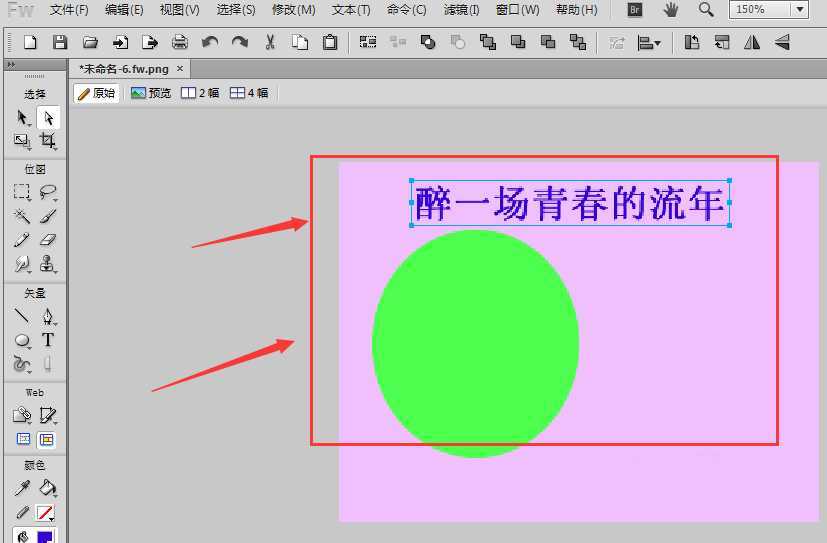The image size is (827, 543).
Task: Select the Crop tool
Action: click(x=47, y=141)
